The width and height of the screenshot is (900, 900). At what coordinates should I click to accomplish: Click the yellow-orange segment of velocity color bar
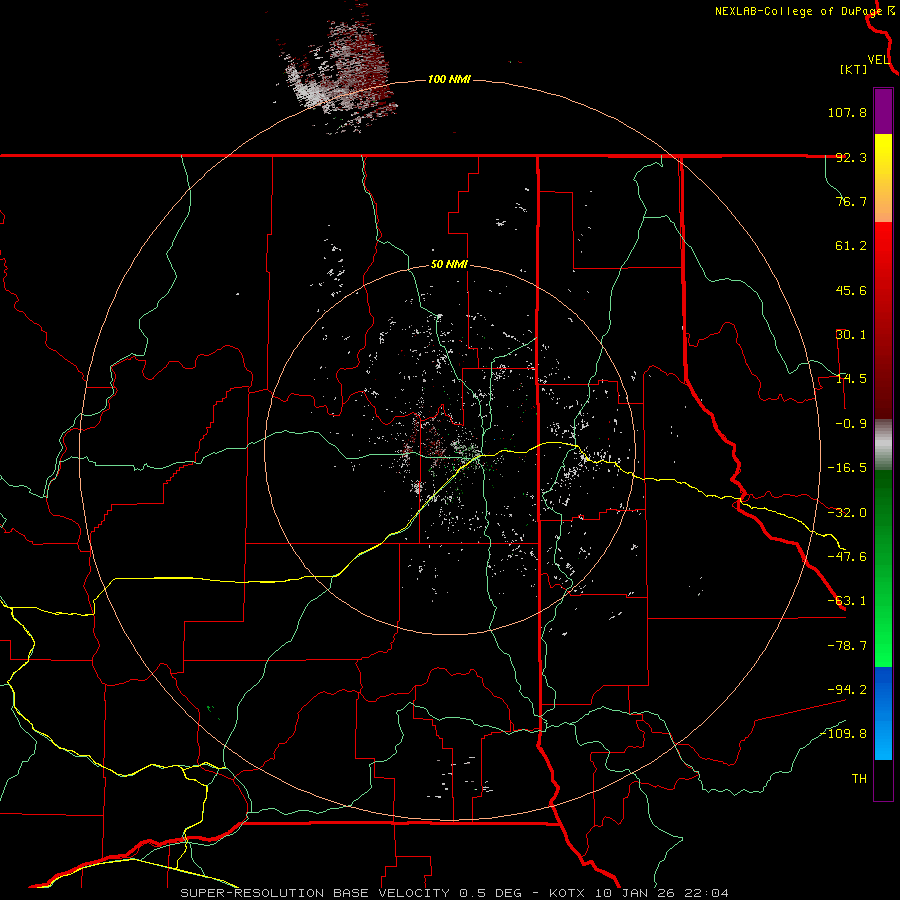click(883, 178)
